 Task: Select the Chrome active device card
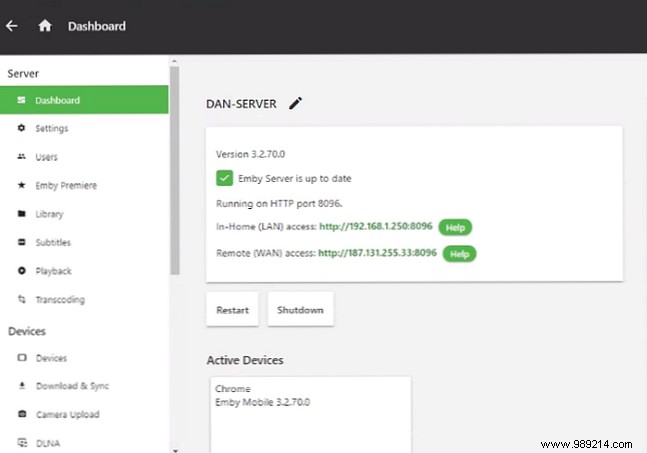coord(311,415)
